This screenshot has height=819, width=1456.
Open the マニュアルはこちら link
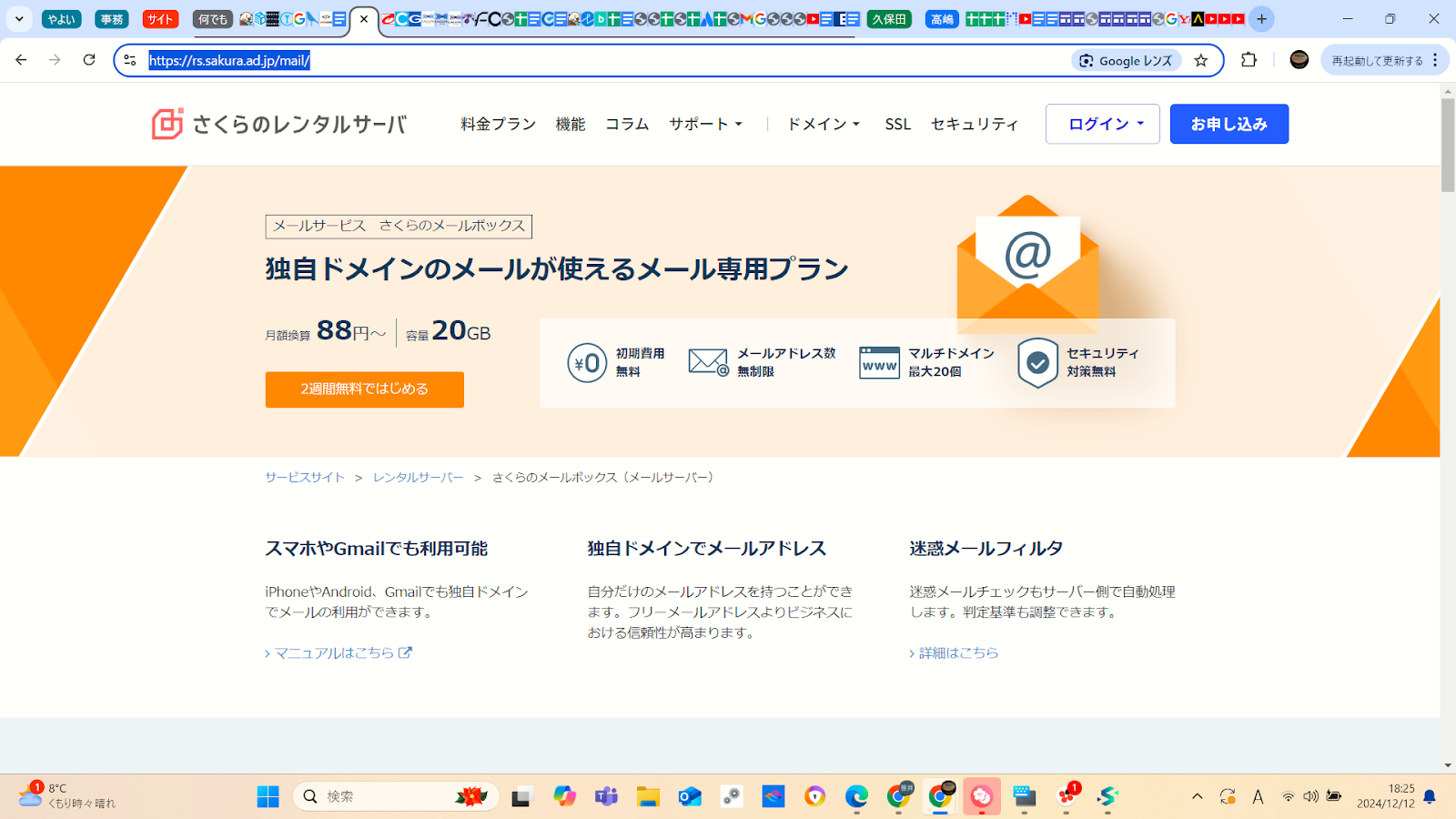(x=339, y=652)
